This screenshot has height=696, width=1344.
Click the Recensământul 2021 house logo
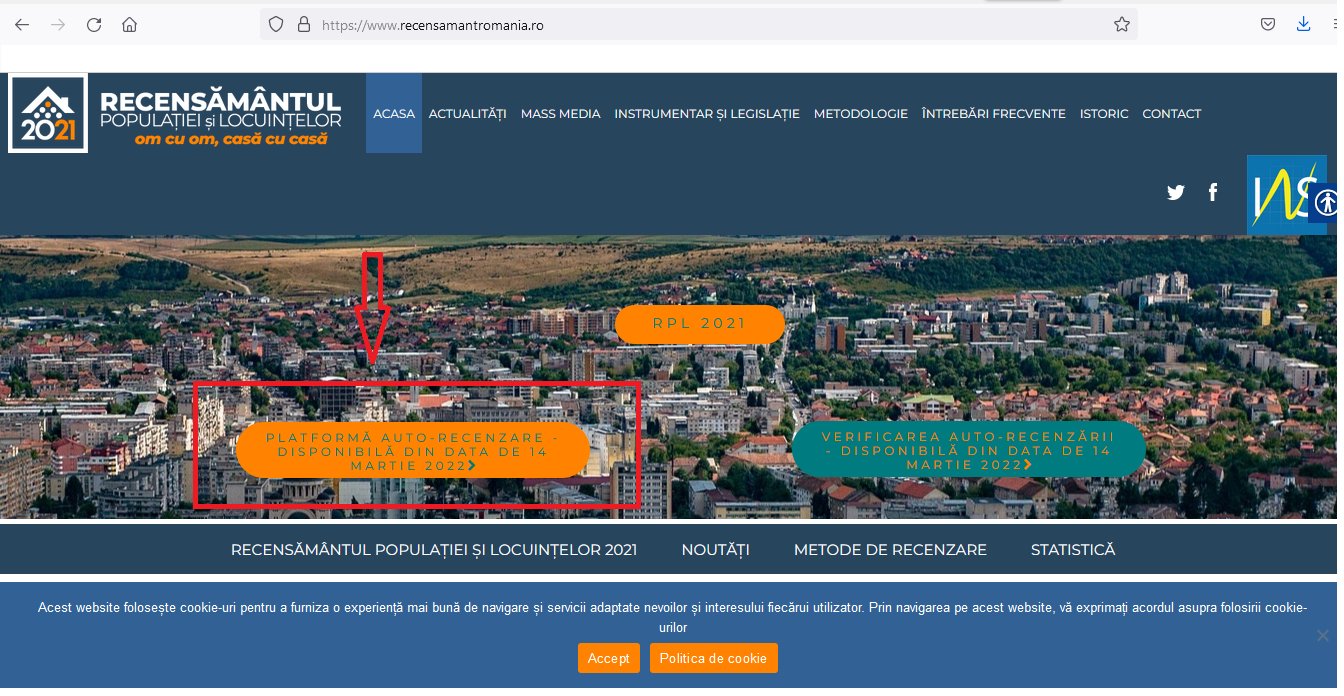tap(48, 113)
